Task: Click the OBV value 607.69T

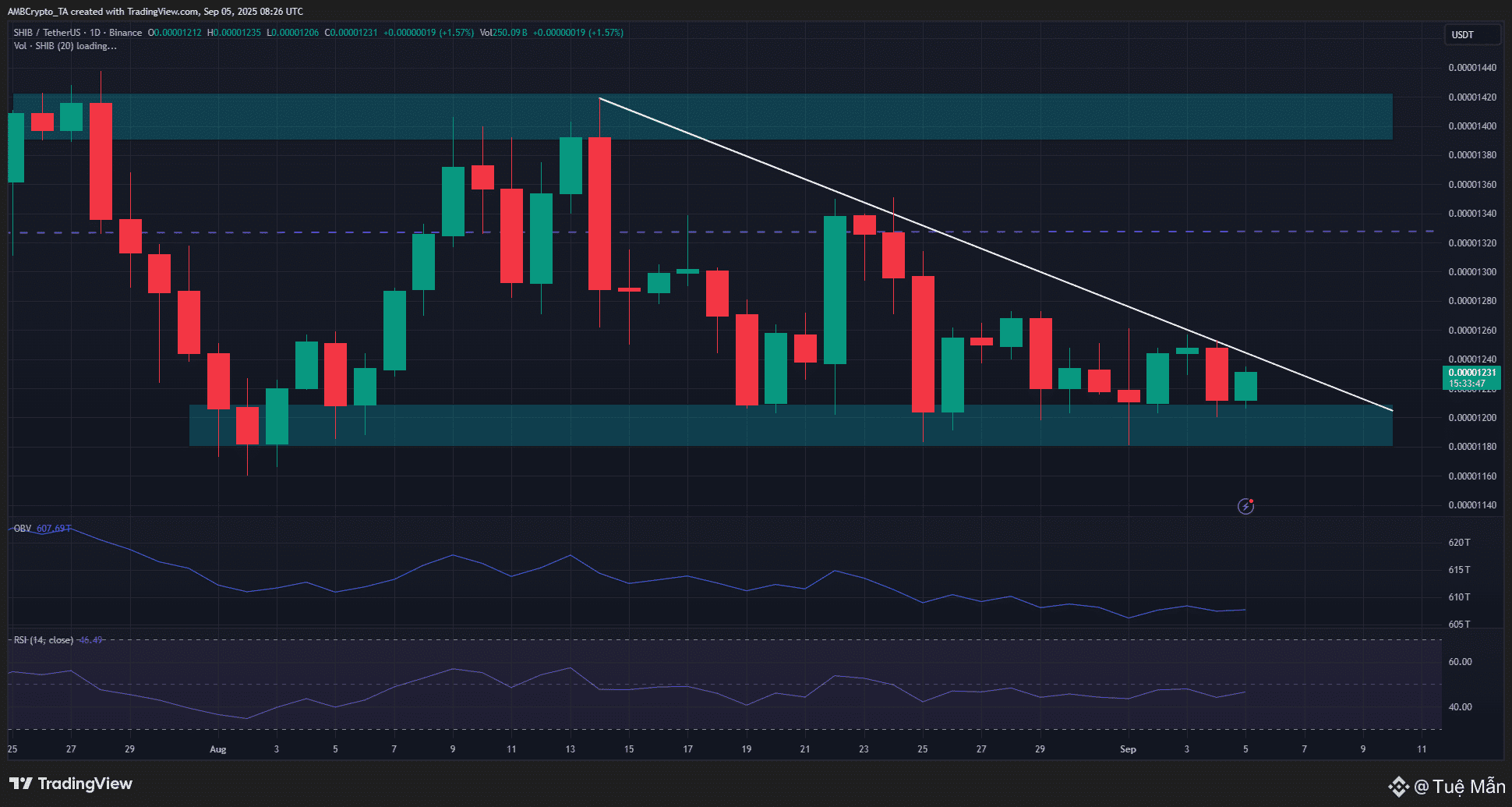Action: coord(54,529)
